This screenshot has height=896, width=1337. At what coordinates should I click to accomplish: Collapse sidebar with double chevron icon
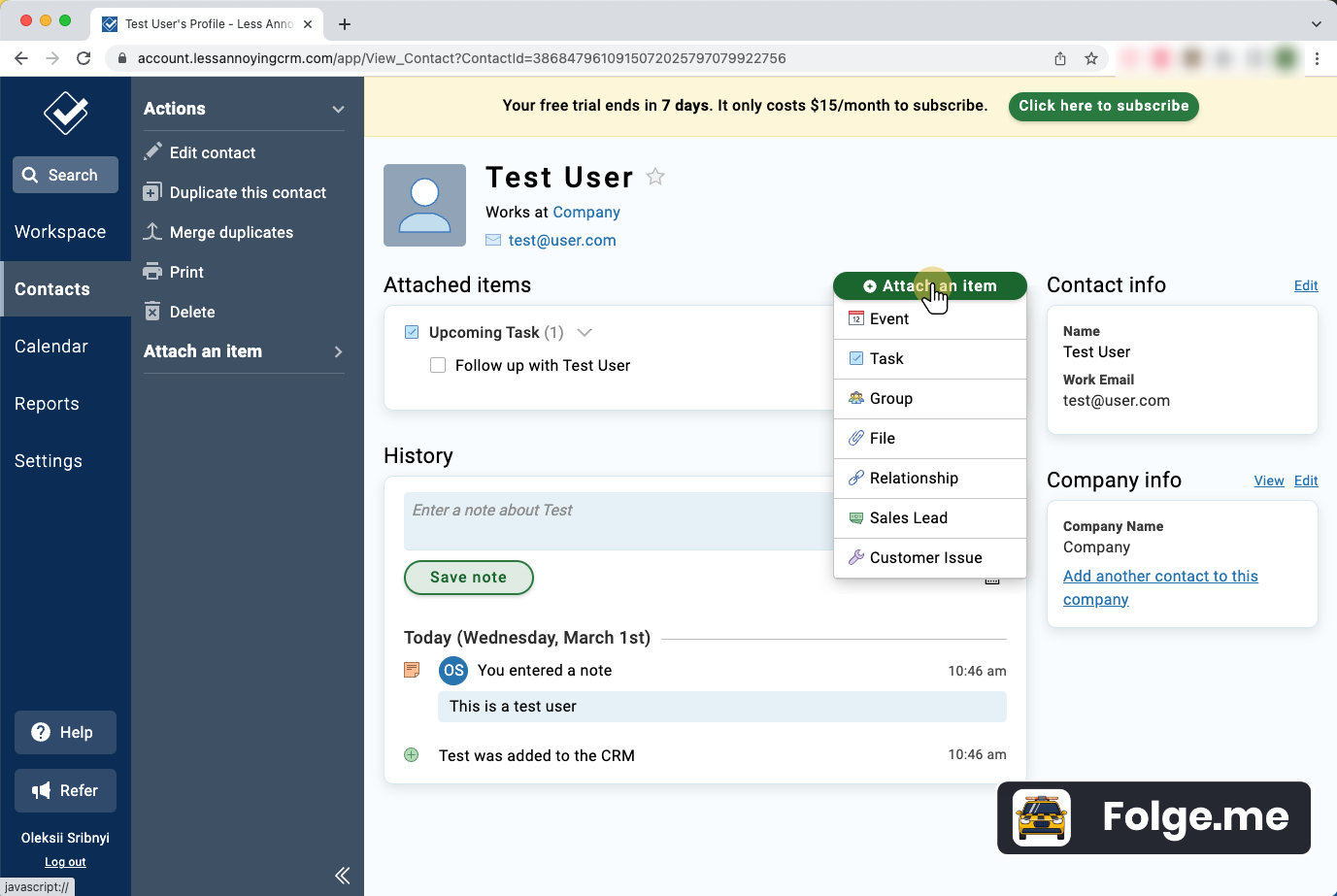(x=342, y=876)
